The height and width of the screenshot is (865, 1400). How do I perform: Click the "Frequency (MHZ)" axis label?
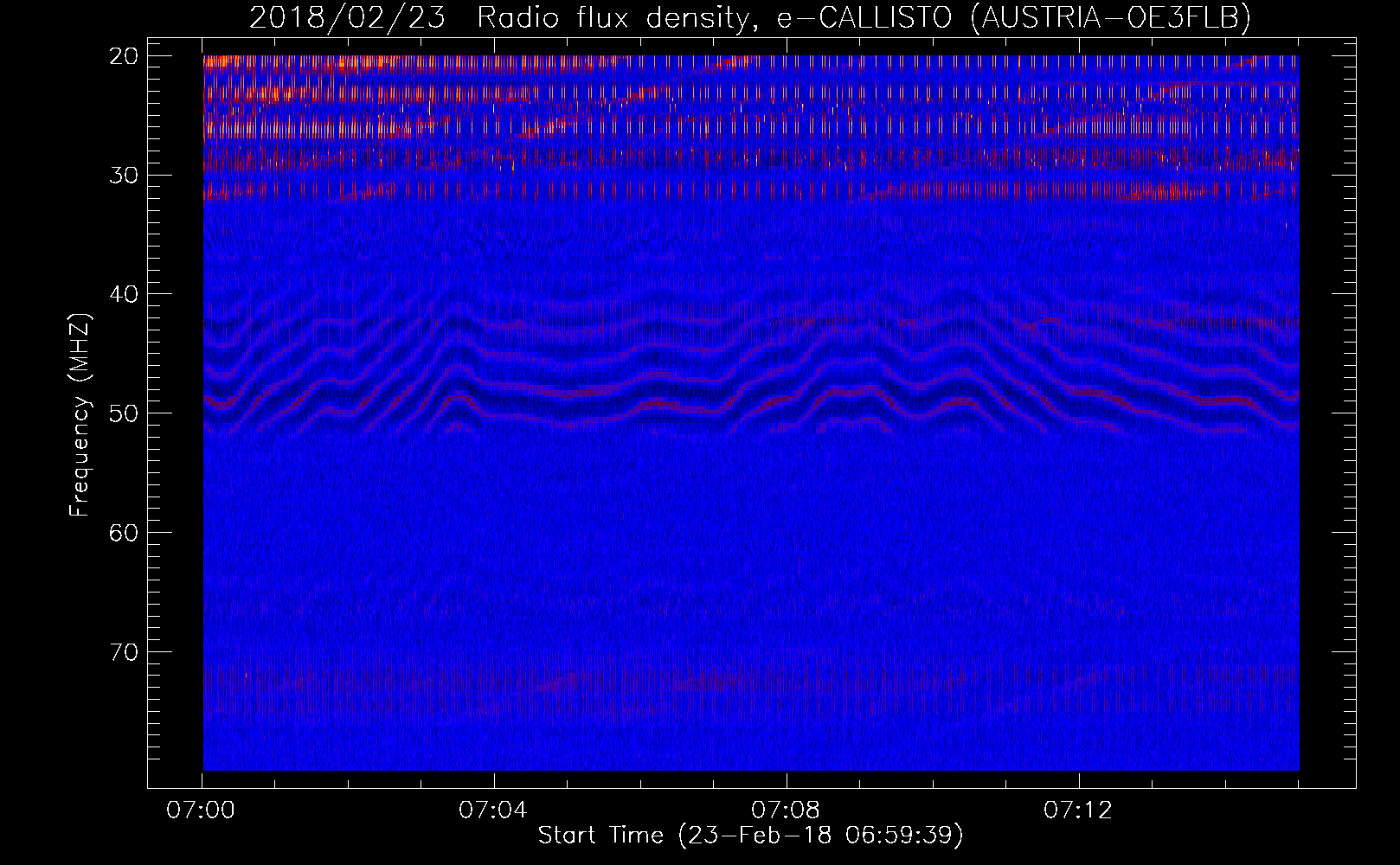tap(80, 415)
